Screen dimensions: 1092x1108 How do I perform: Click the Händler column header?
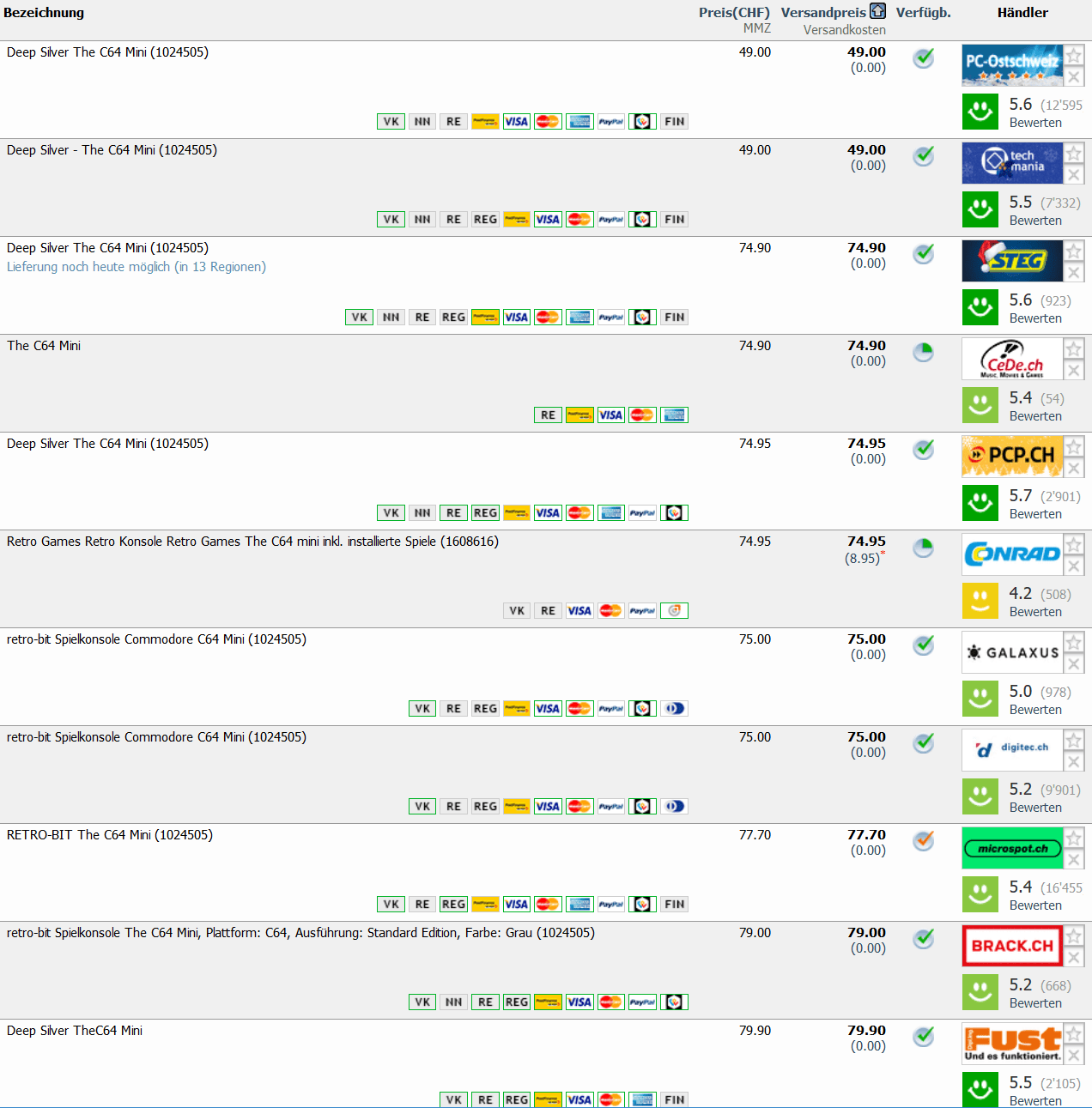(x=1022, y=13)
